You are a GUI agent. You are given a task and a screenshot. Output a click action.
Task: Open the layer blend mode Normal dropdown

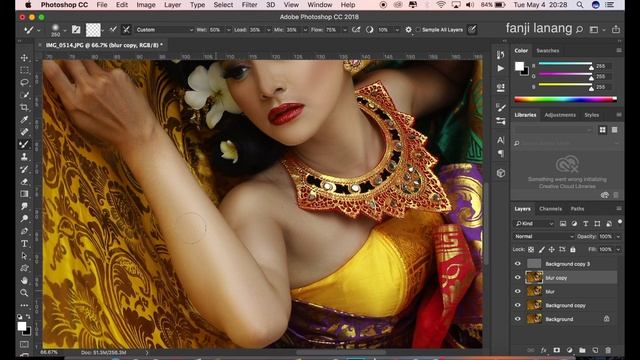(x=544, y=236)
